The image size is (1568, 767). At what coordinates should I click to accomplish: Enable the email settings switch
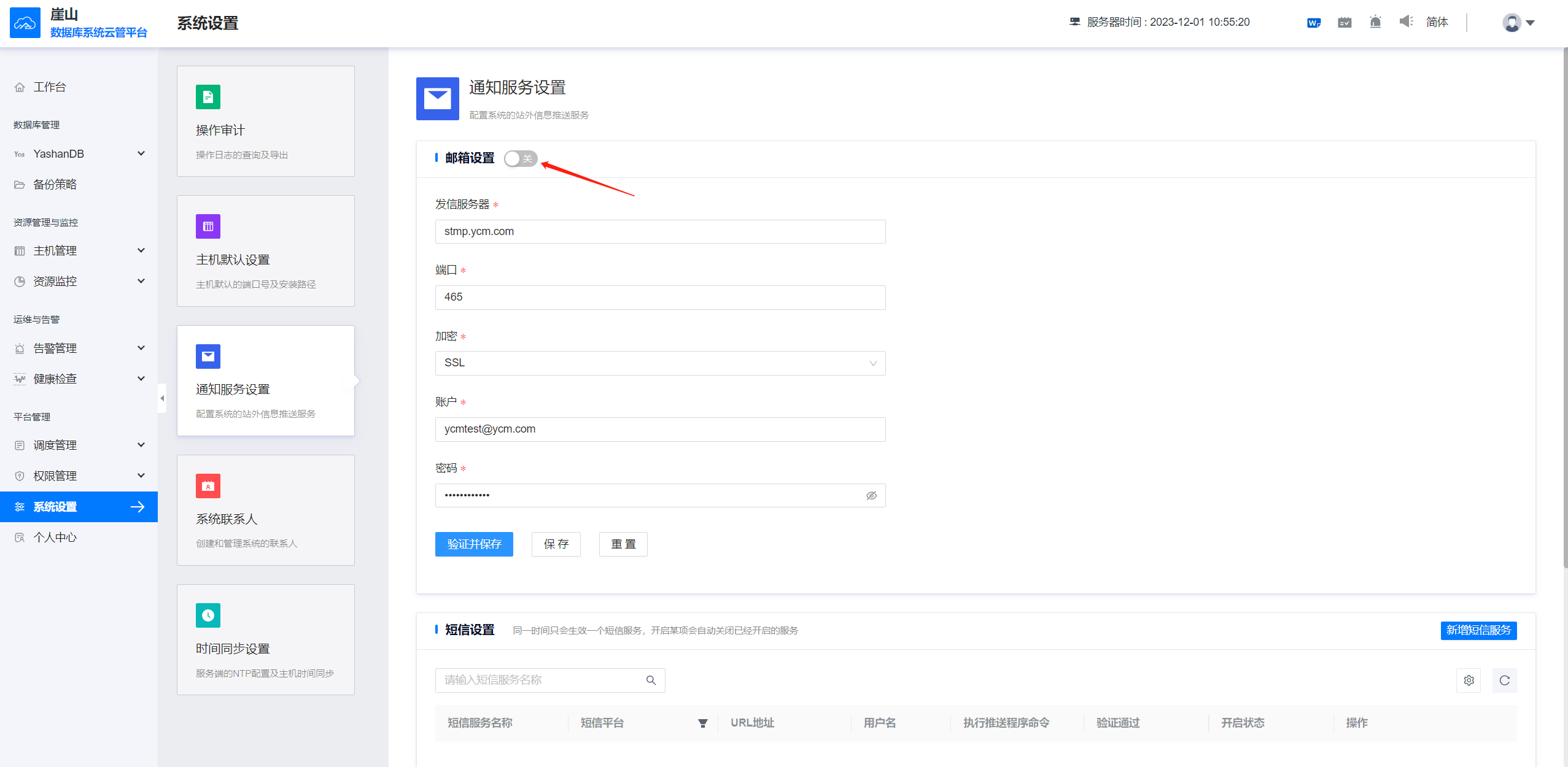coord(521,159)
